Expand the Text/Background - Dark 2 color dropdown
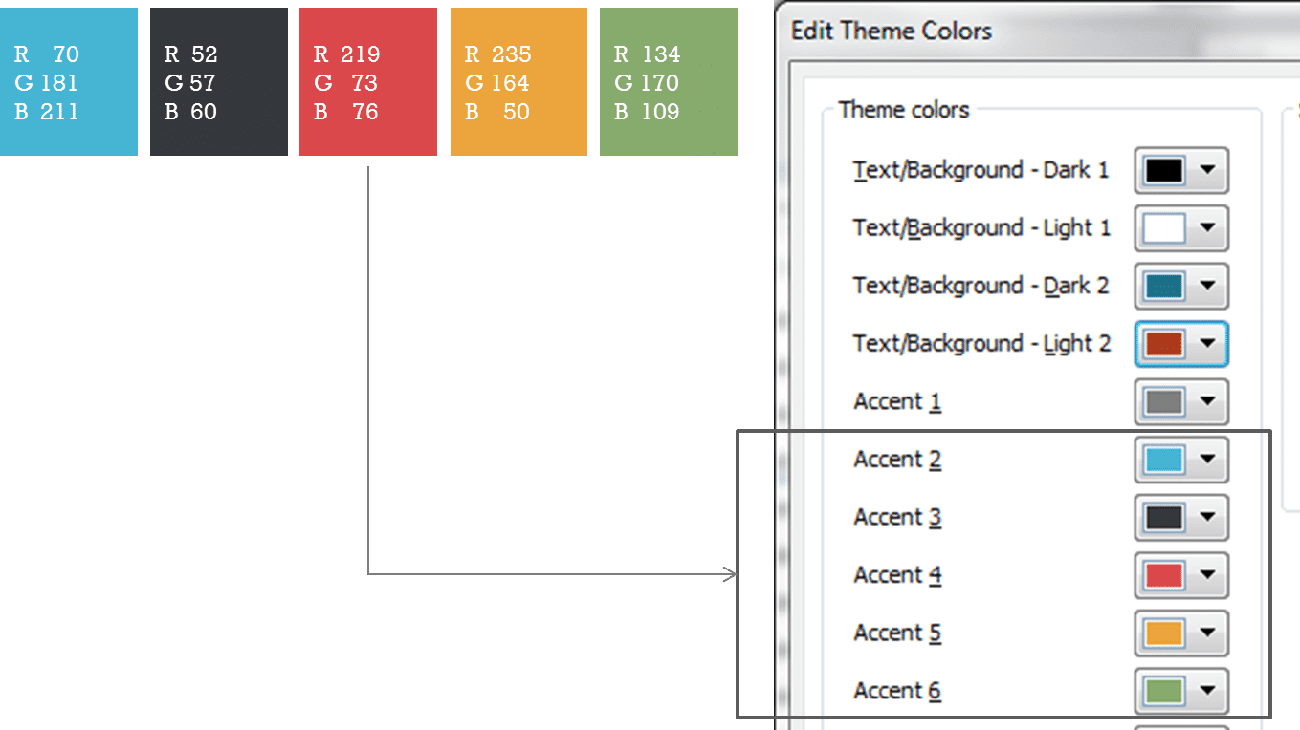Viewport: 1300px width, 730px height. (x=1205, y=286)
